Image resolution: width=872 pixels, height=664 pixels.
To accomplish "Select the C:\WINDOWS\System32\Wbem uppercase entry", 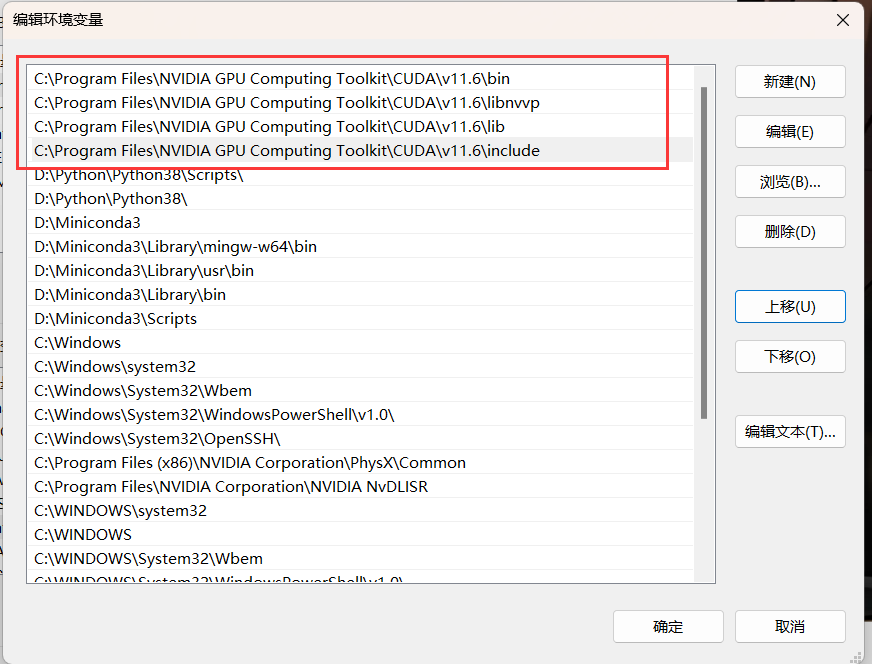I will point(362,558).
